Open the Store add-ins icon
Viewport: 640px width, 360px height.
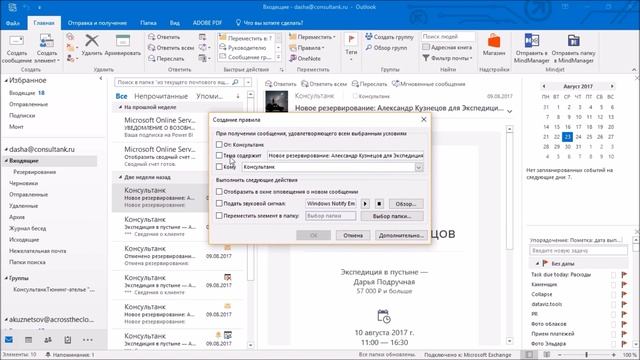[x=494, y=41]
